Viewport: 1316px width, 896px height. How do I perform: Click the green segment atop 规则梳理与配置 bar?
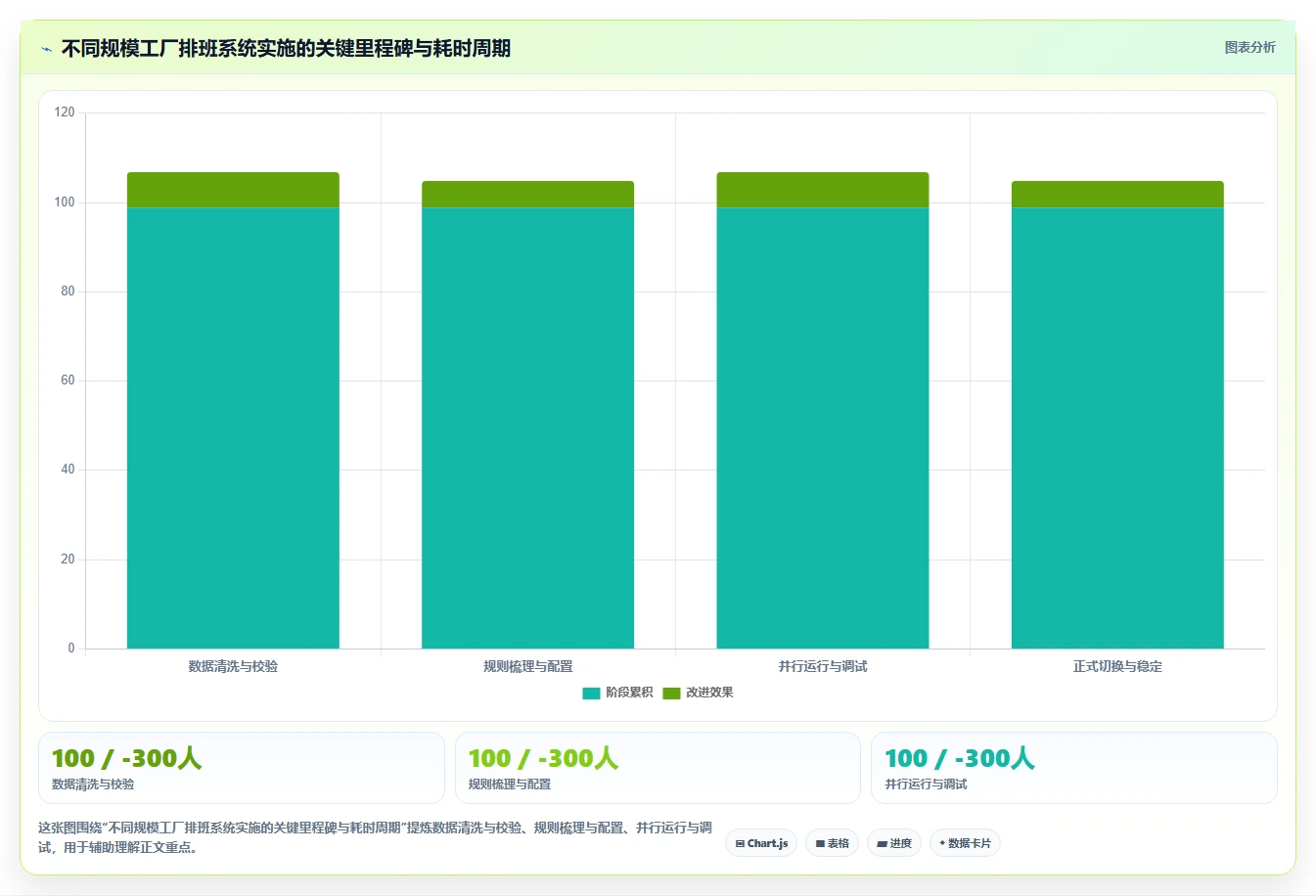pos(527,194)
